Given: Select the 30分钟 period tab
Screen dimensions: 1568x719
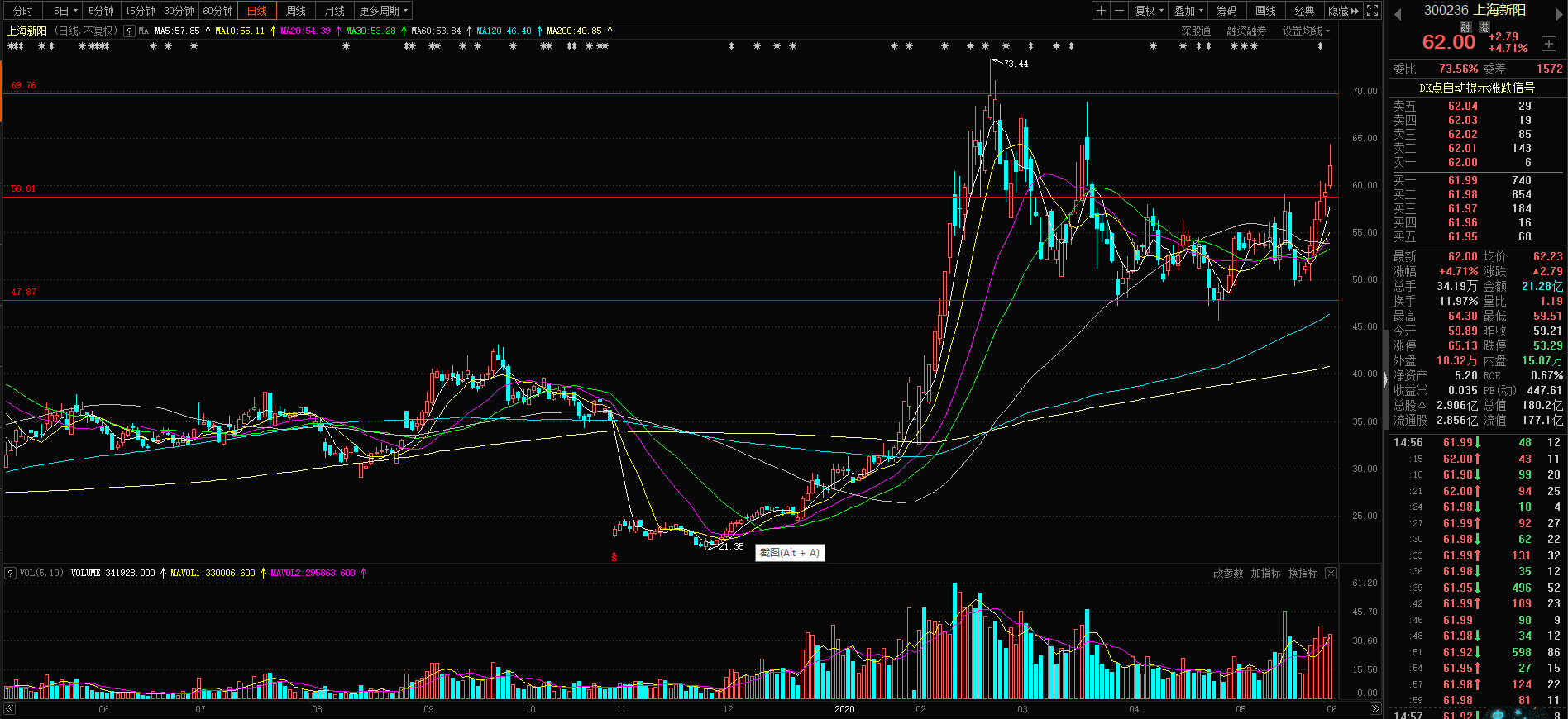Looking at the screenshot, I should (x=179, y=11).
